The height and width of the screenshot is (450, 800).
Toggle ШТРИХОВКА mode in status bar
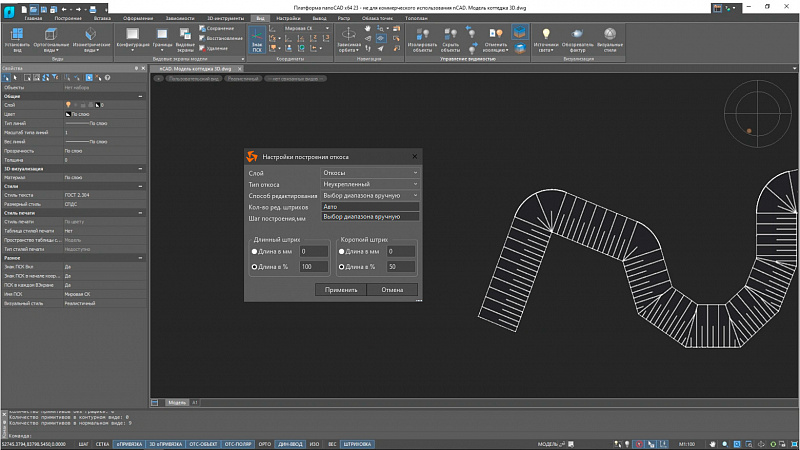coord(357,444)
